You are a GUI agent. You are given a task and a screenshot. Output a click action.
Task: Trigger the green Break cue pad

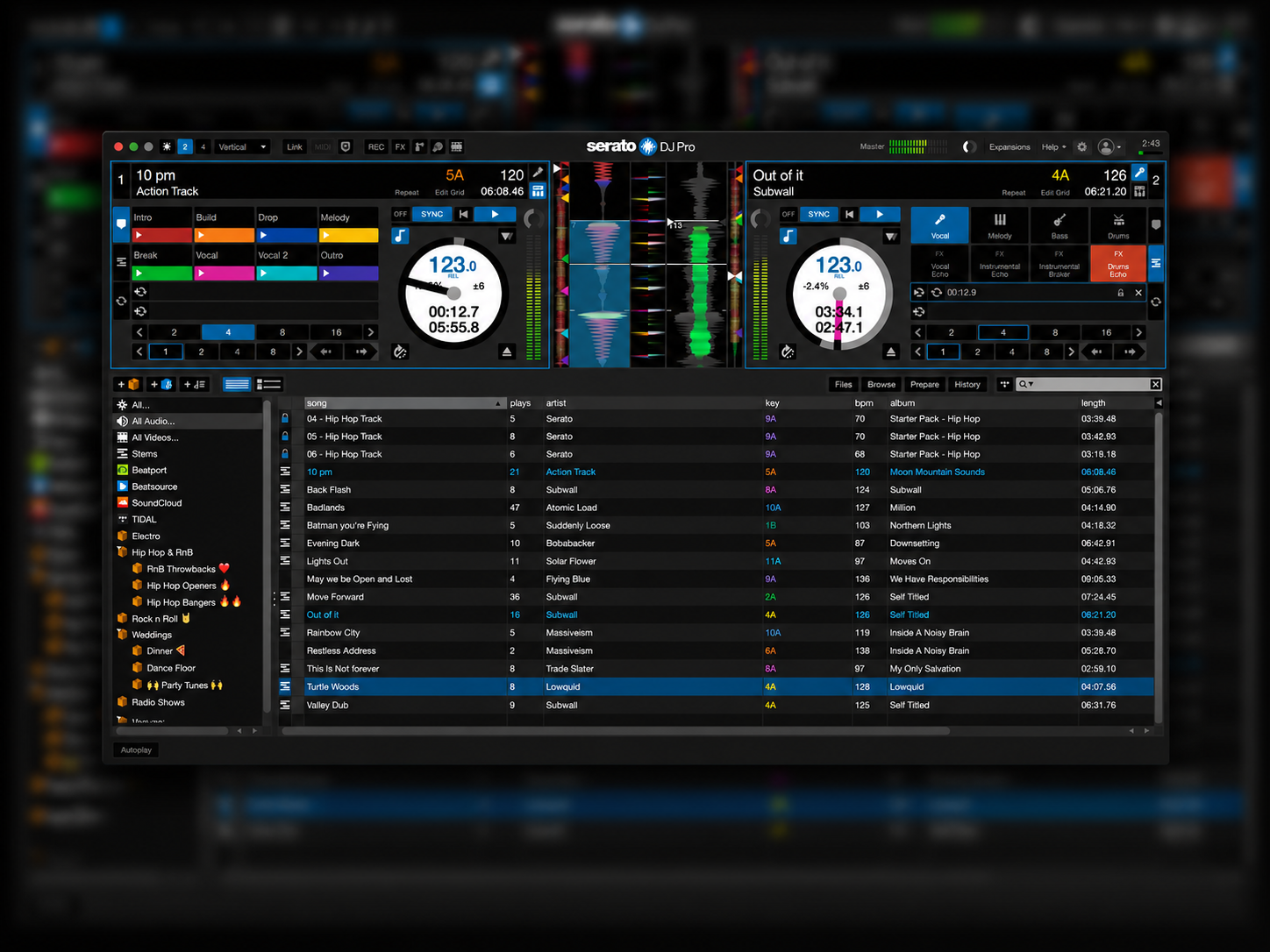coord(162,273)
